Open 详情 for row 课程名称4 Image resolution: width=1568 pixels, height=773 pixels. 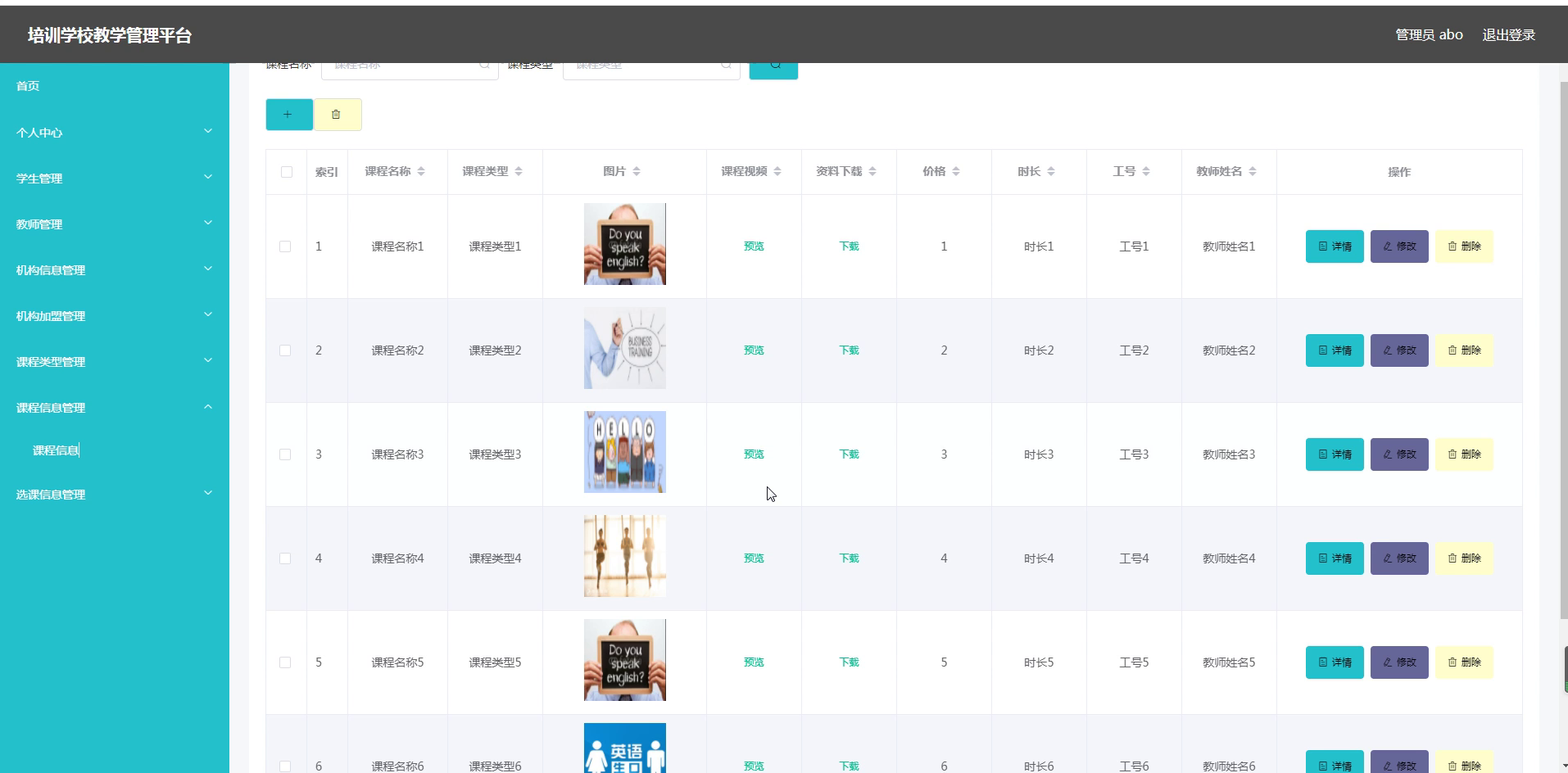(x=1335, y=558)
